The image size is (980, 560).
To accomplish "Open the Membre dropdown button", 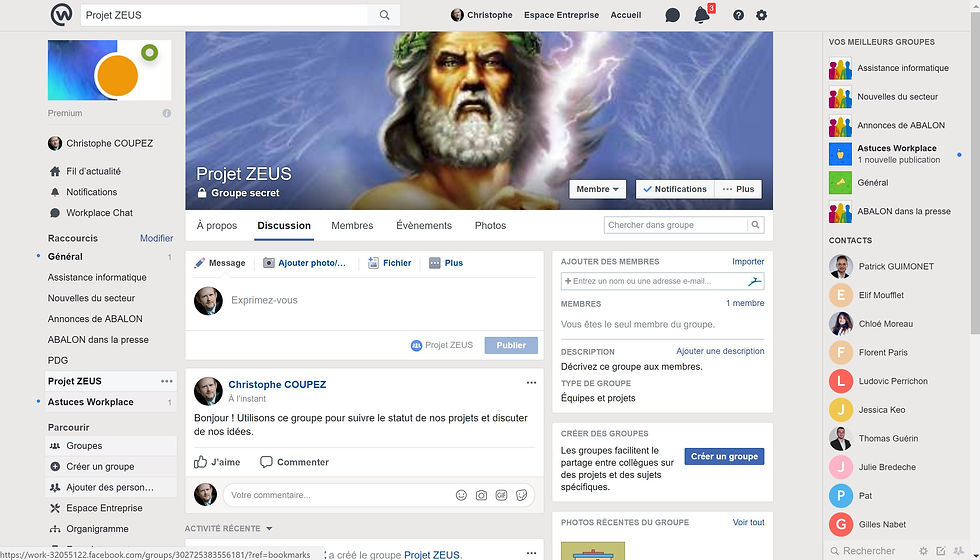I will tap(598, 189).
